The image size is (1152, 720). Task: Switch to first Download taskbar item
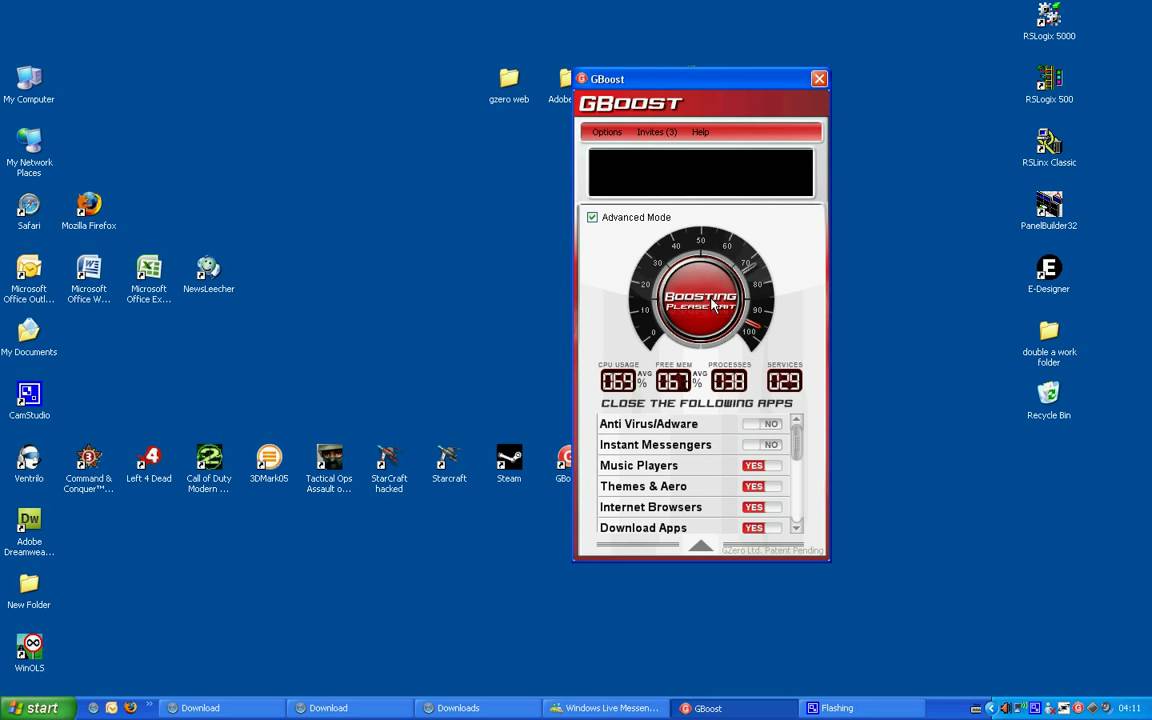(x=222, y=708)
